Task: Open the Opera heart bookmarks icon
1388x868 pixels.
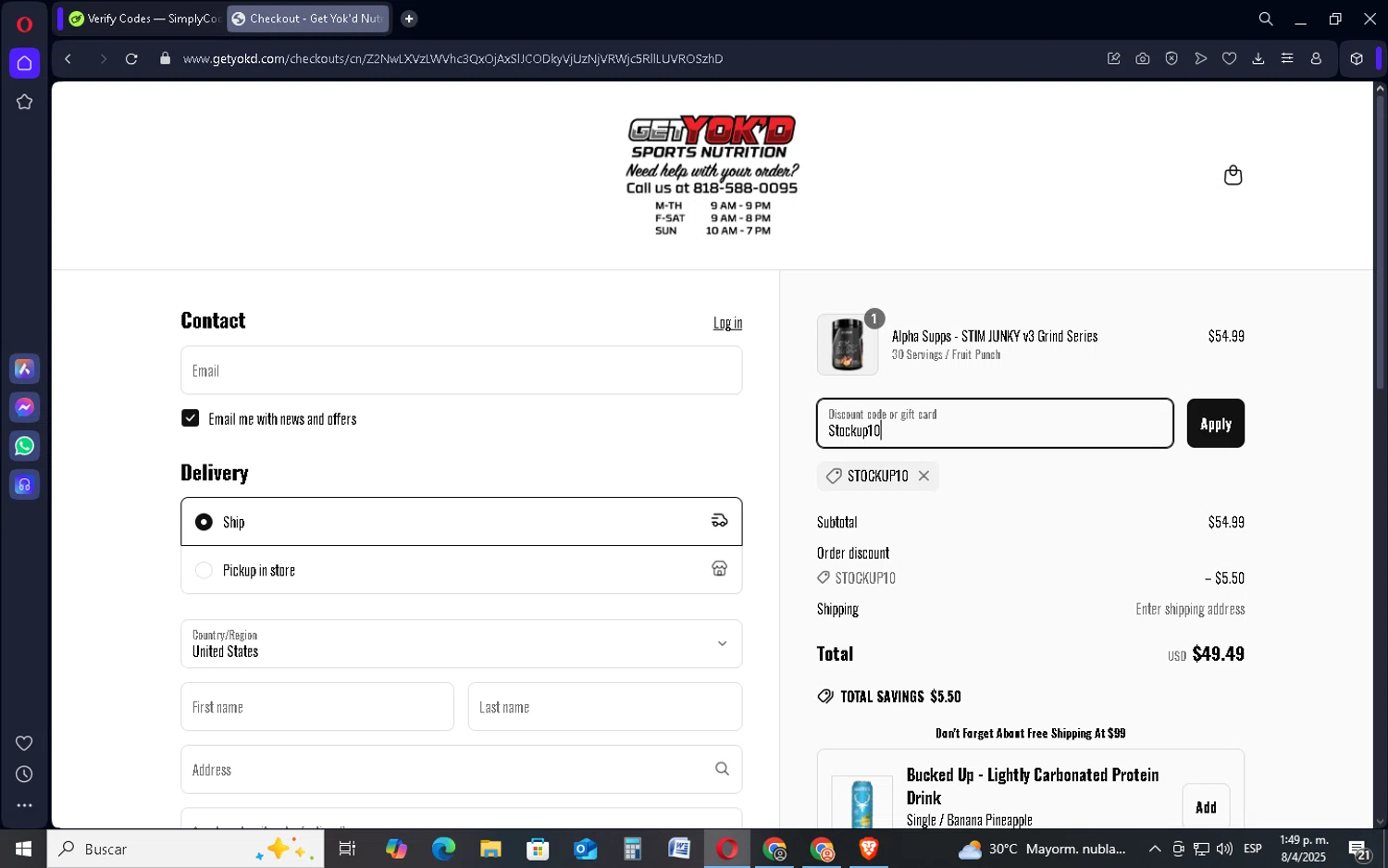Action: click(x=1229, y=58)
